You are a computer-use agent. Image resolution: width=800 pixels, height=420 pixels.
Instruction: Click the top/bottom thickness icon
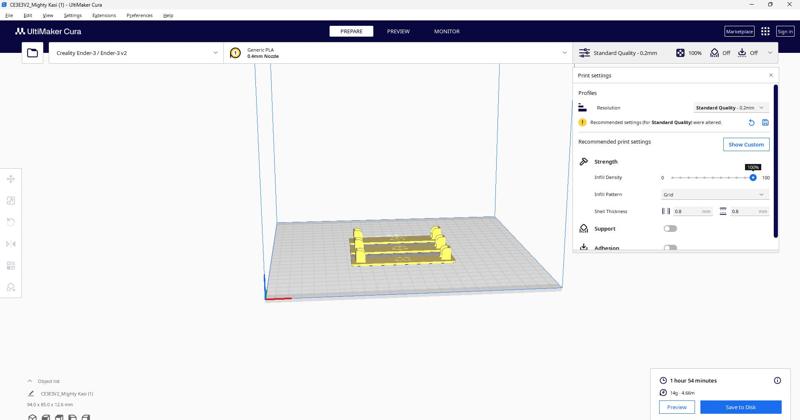click(x=723, y=211)
